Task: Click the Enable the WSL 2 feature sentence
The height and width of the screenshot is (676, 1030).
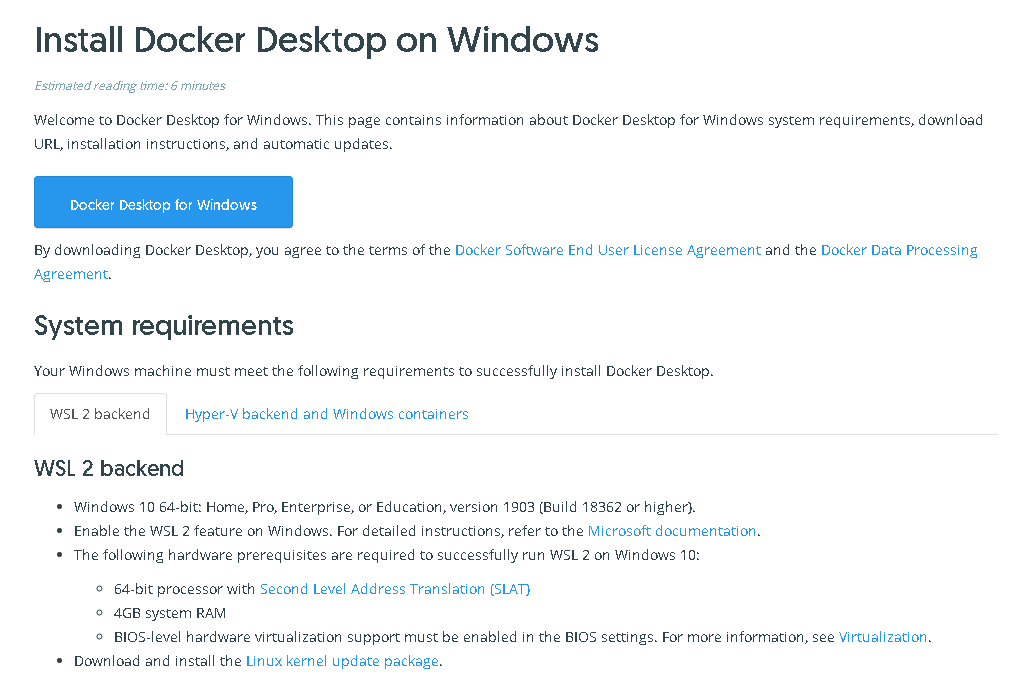Action: (417, 531)
